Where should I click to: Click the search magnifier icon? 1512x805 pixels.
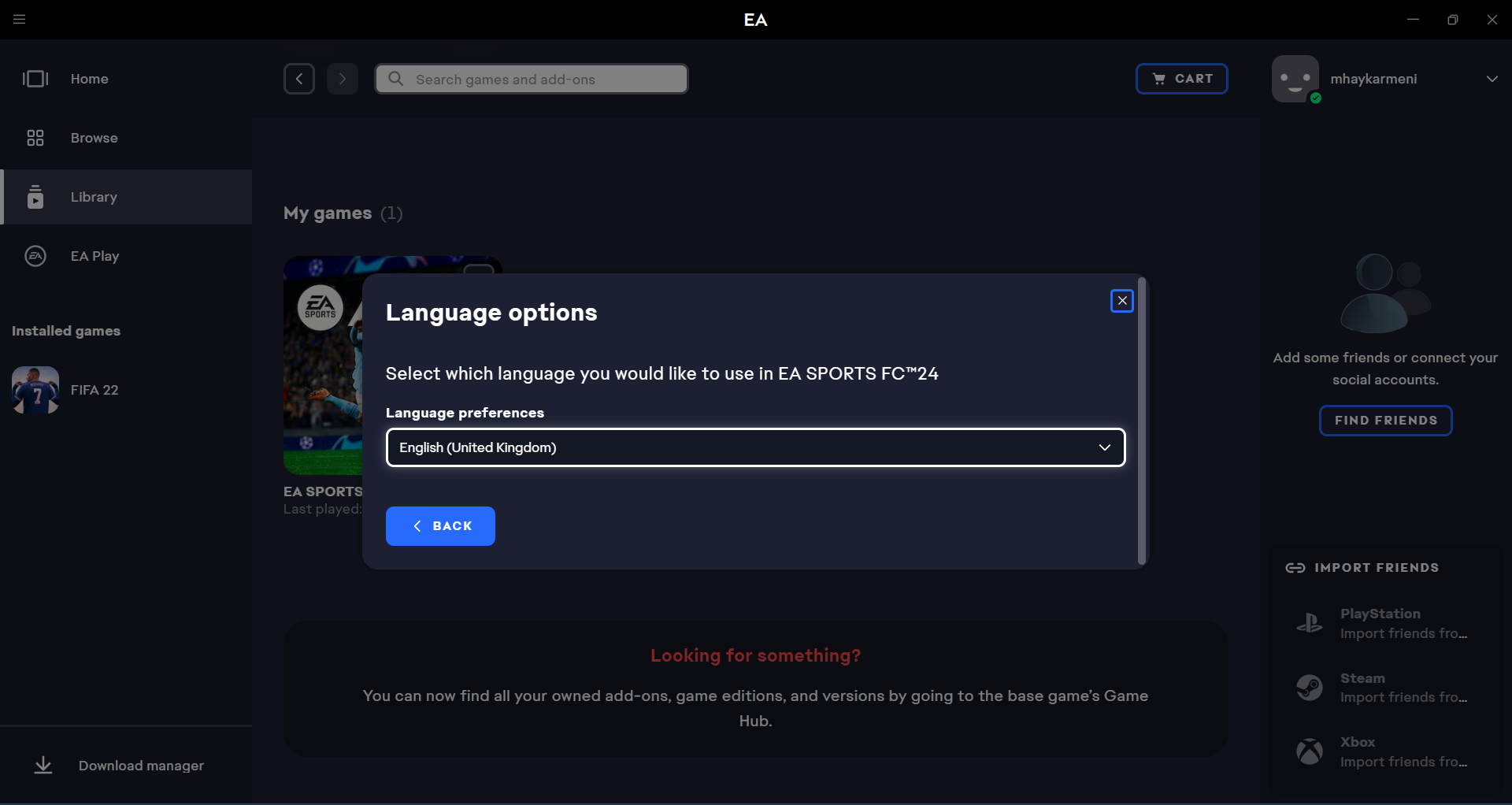[396, 79]
